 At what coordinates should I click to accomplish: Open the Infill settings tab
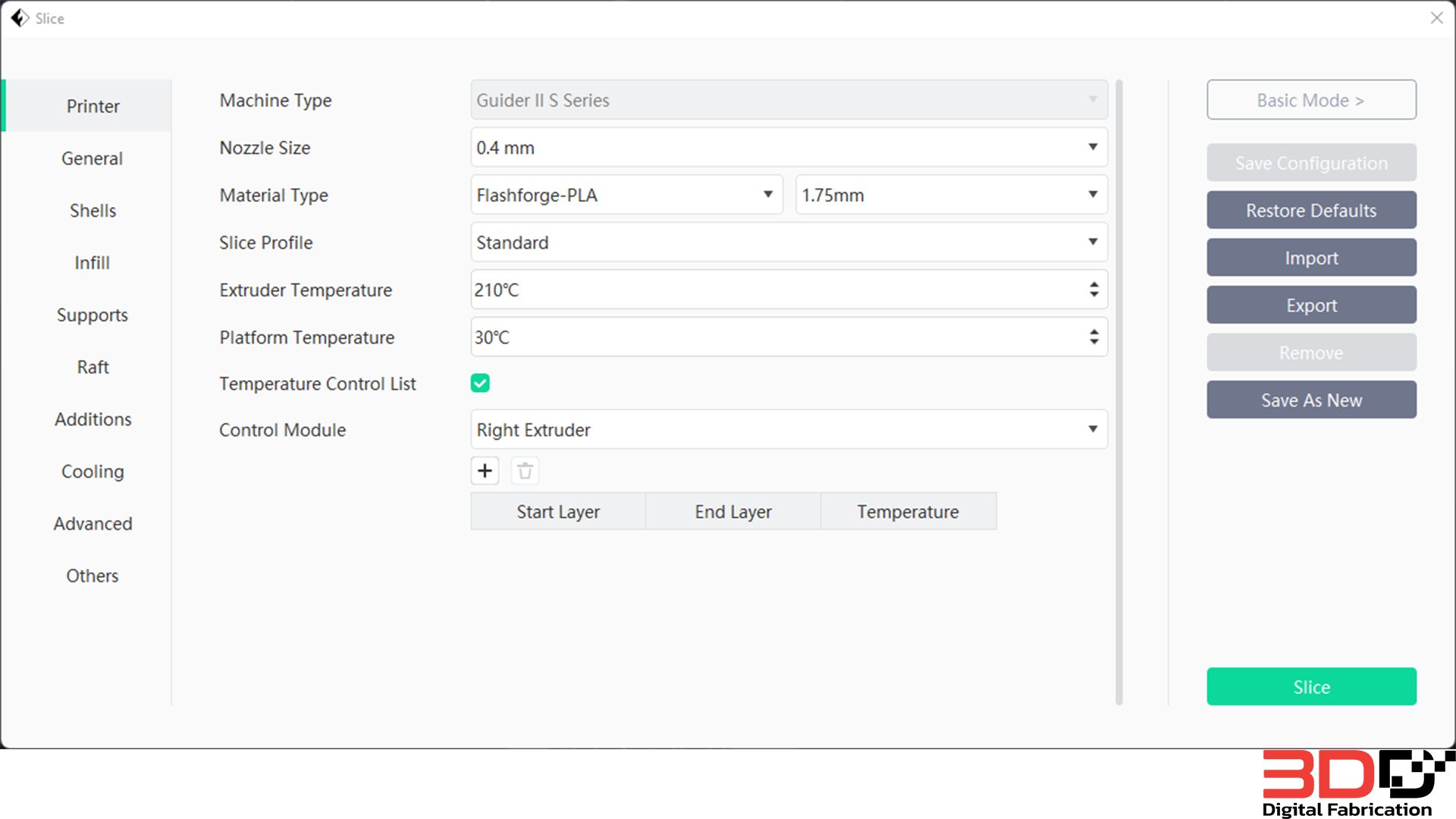click(93, 262)
